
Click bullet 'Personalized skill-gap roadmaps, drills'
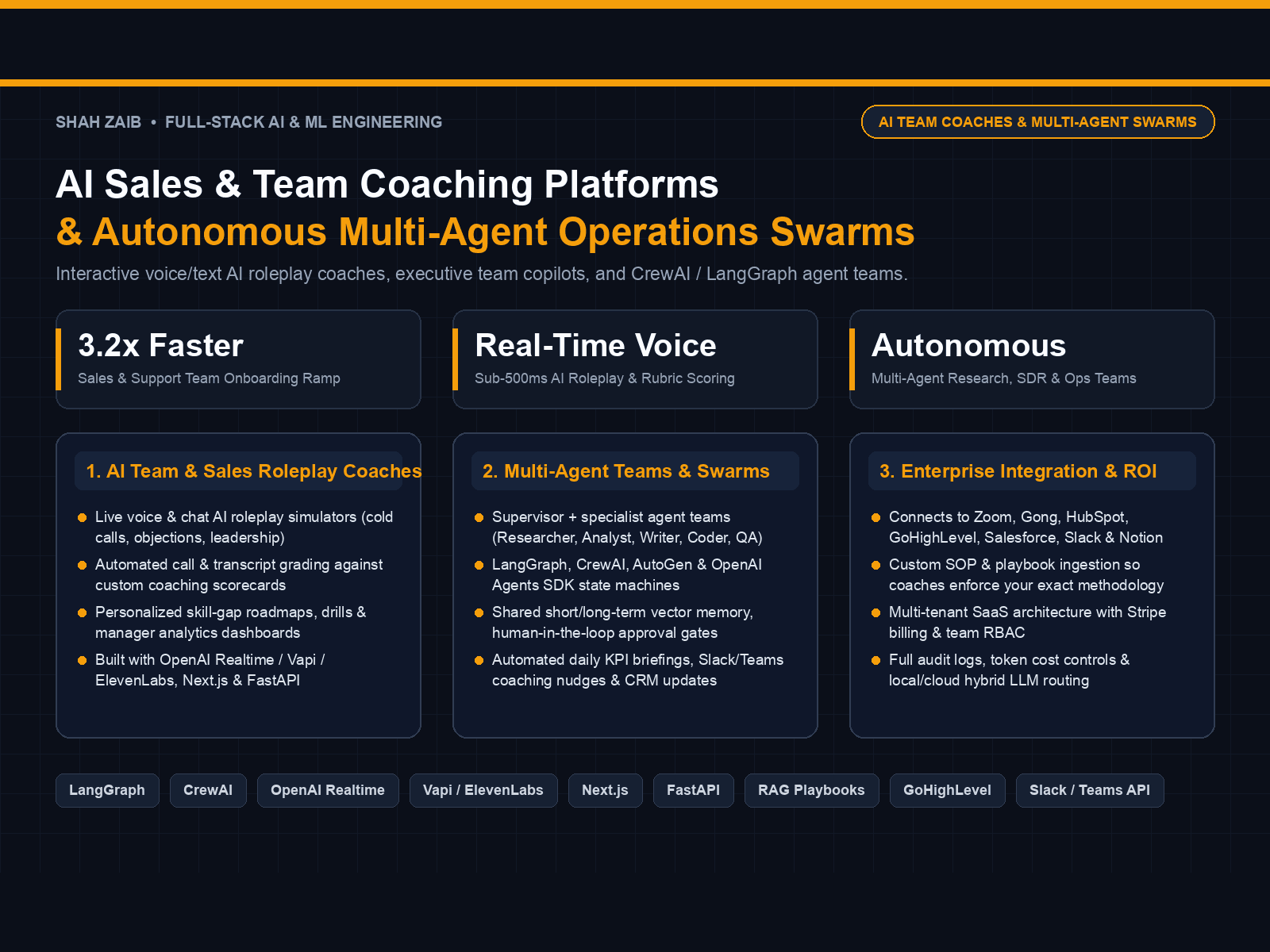[x=231, y=623]
